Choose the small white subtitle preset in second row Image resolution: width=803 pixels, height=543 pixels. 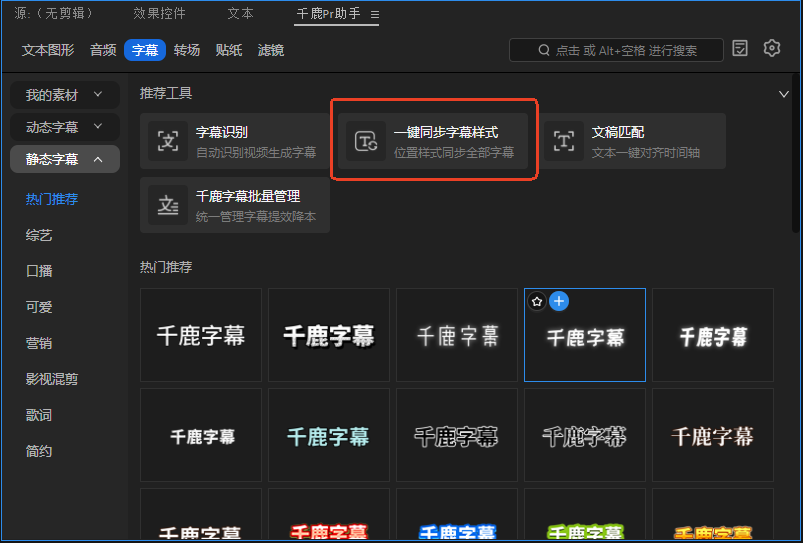coord(201,435)
